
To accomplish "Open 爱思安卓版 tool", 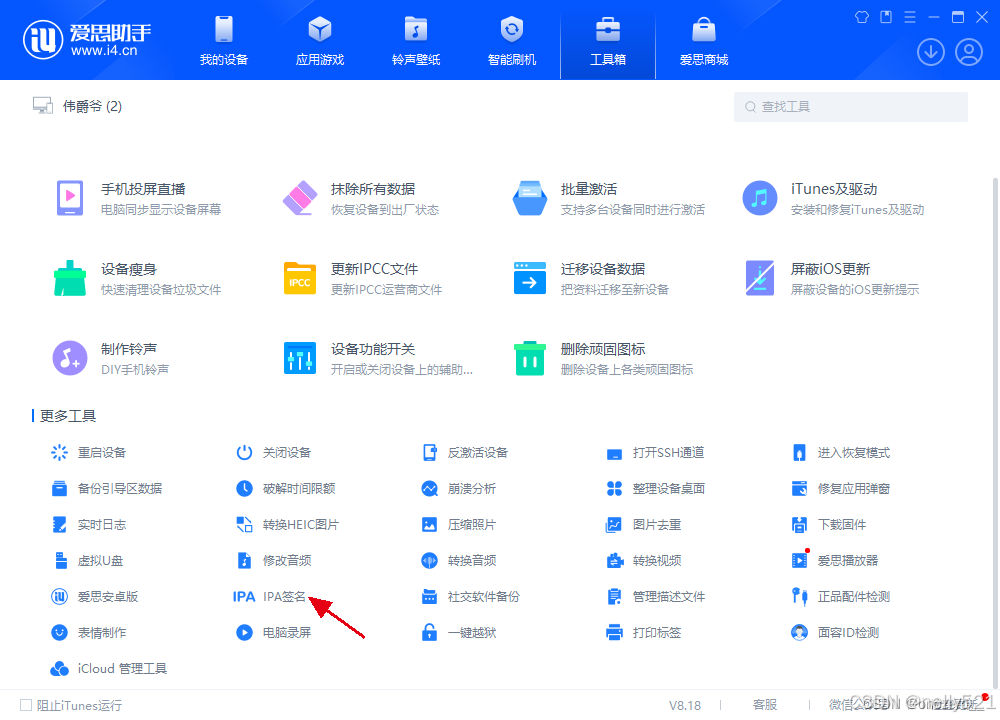I will point(94,597).
